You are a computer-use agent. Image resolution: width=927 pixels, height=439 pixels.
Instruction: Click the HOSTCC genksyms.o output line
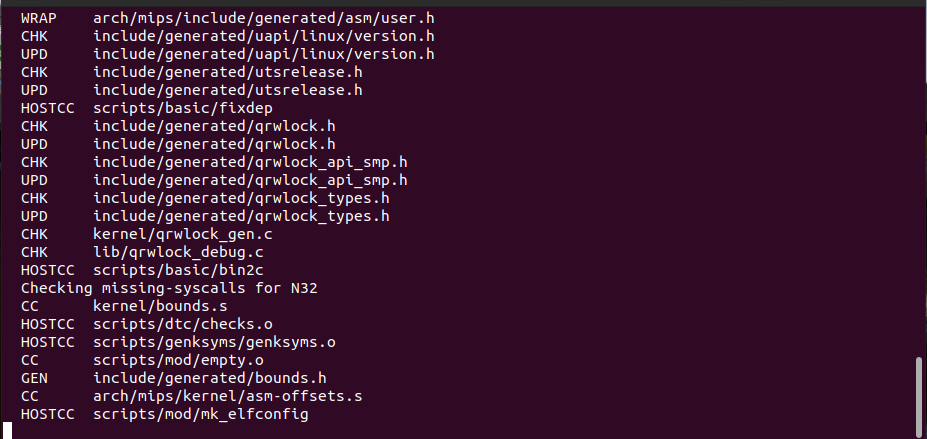coord(178,342)
